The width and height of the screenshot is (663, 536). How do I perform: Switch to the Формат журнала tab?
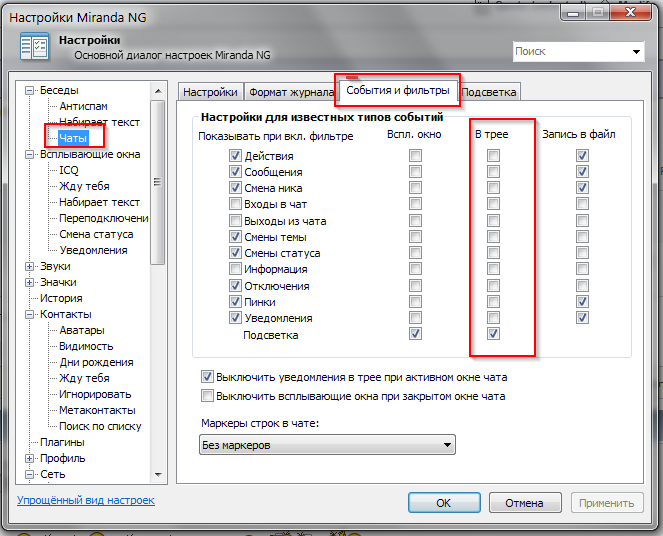coord(291,92)
